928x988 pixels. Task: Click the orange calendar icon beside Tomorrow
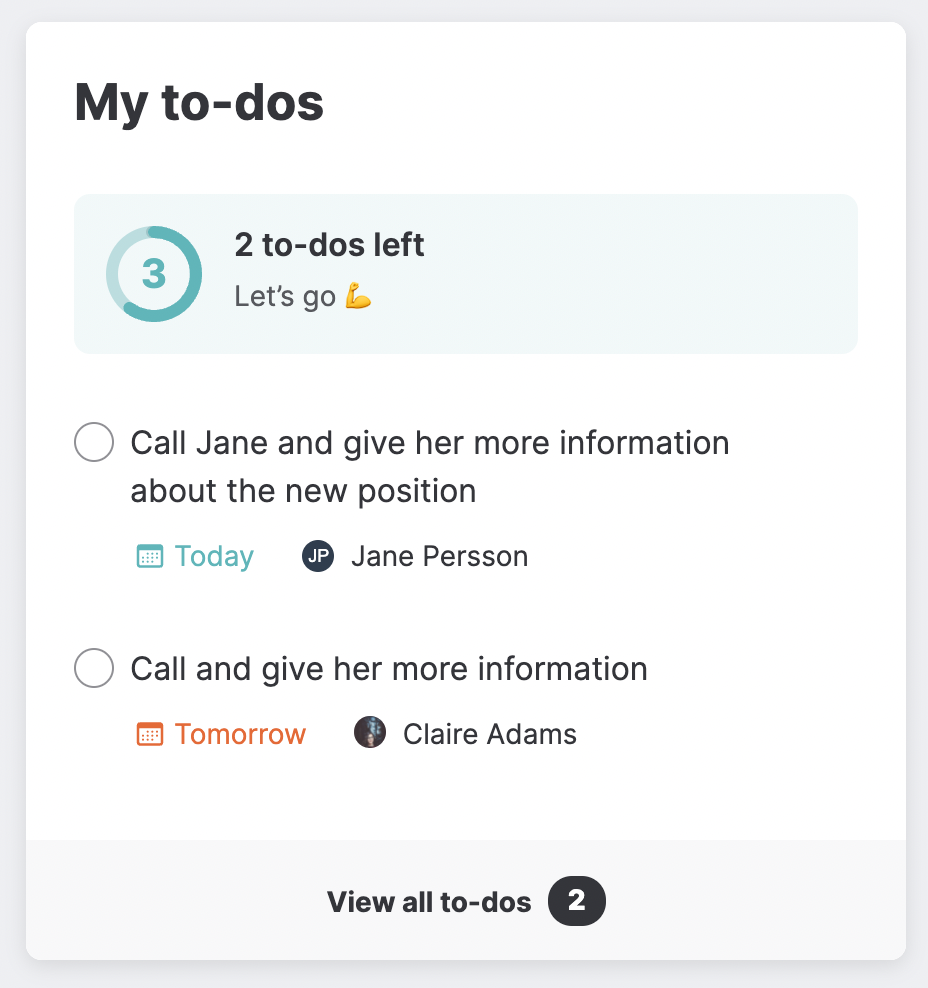pos(149,735)
